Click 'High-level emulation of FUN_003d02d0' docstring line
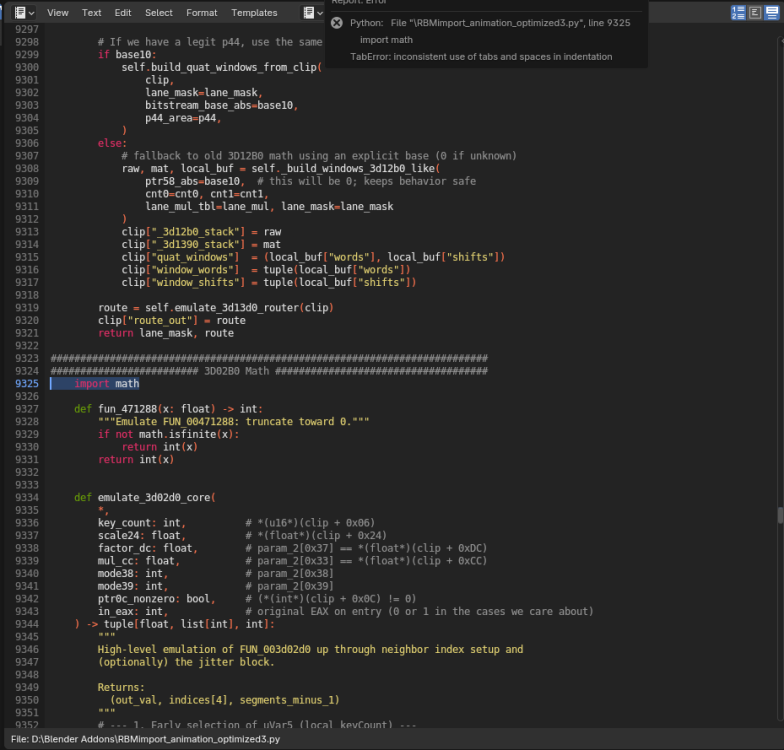784x750 pixels. click(x=310, y=650)
